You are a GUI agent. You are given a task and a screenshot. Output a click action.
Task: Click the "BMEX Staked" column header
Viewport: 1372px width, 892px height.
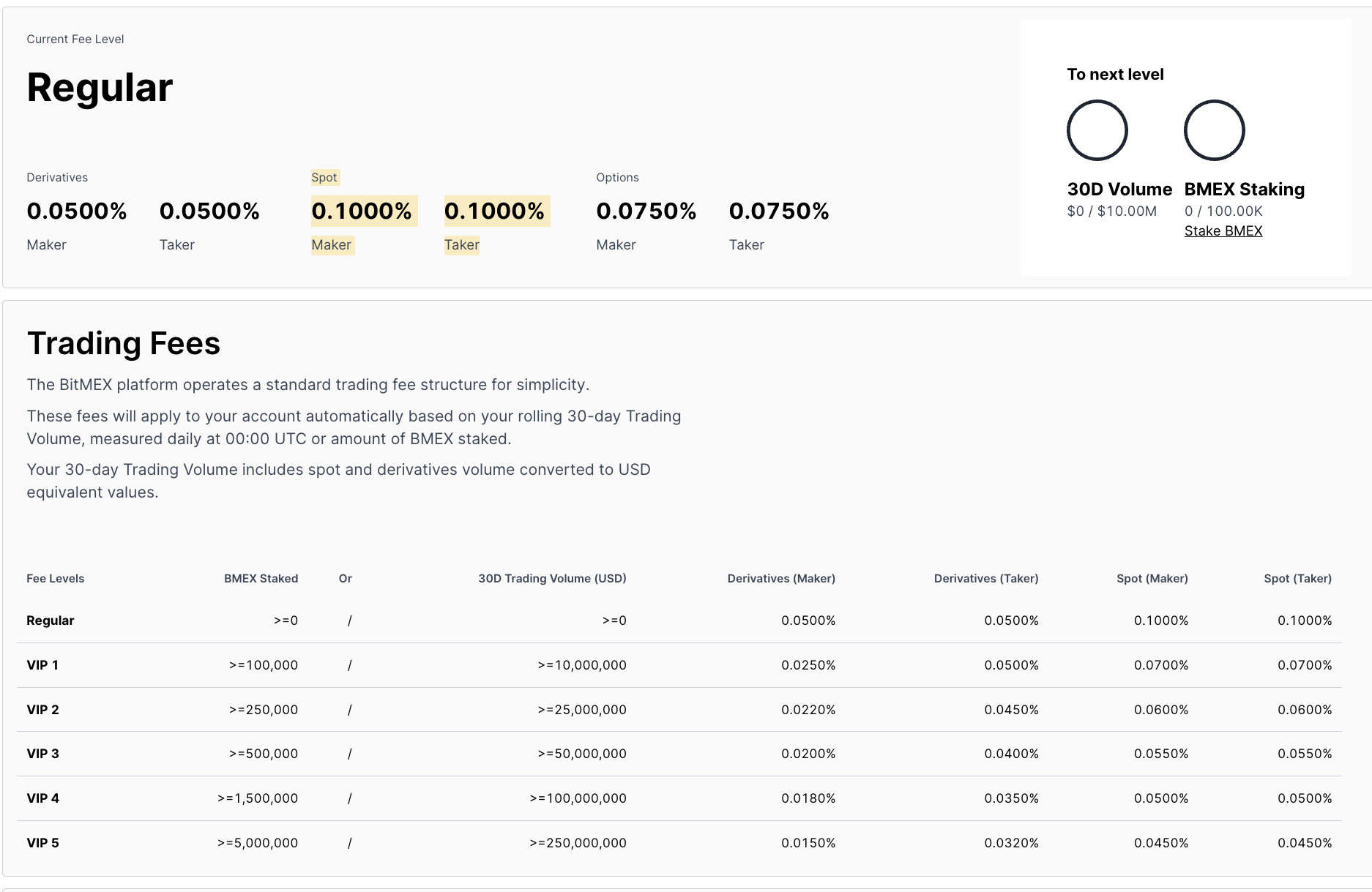[x=261, y=578]
